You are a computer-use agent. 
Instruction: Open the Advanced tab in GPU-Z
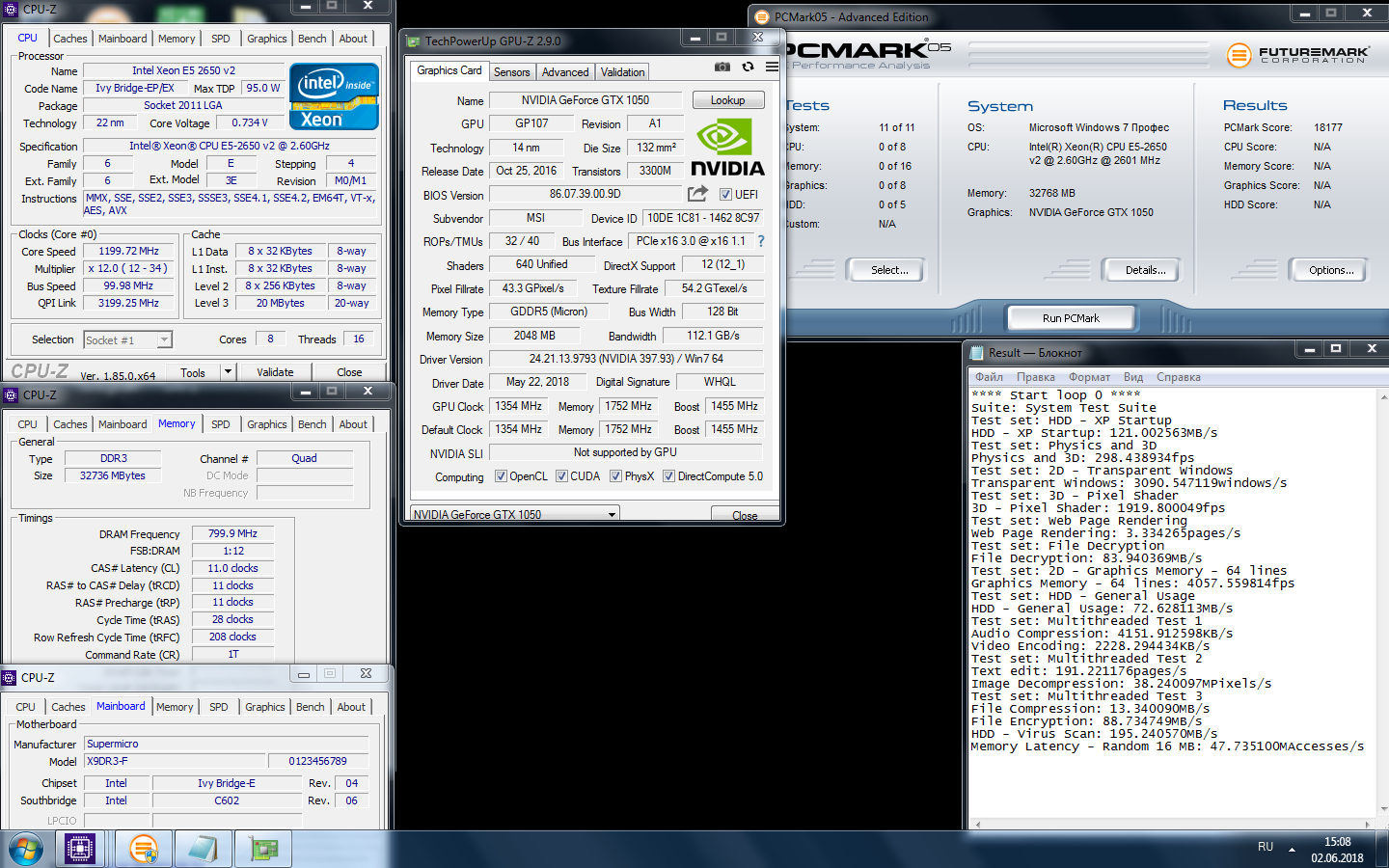pos(565,72)
